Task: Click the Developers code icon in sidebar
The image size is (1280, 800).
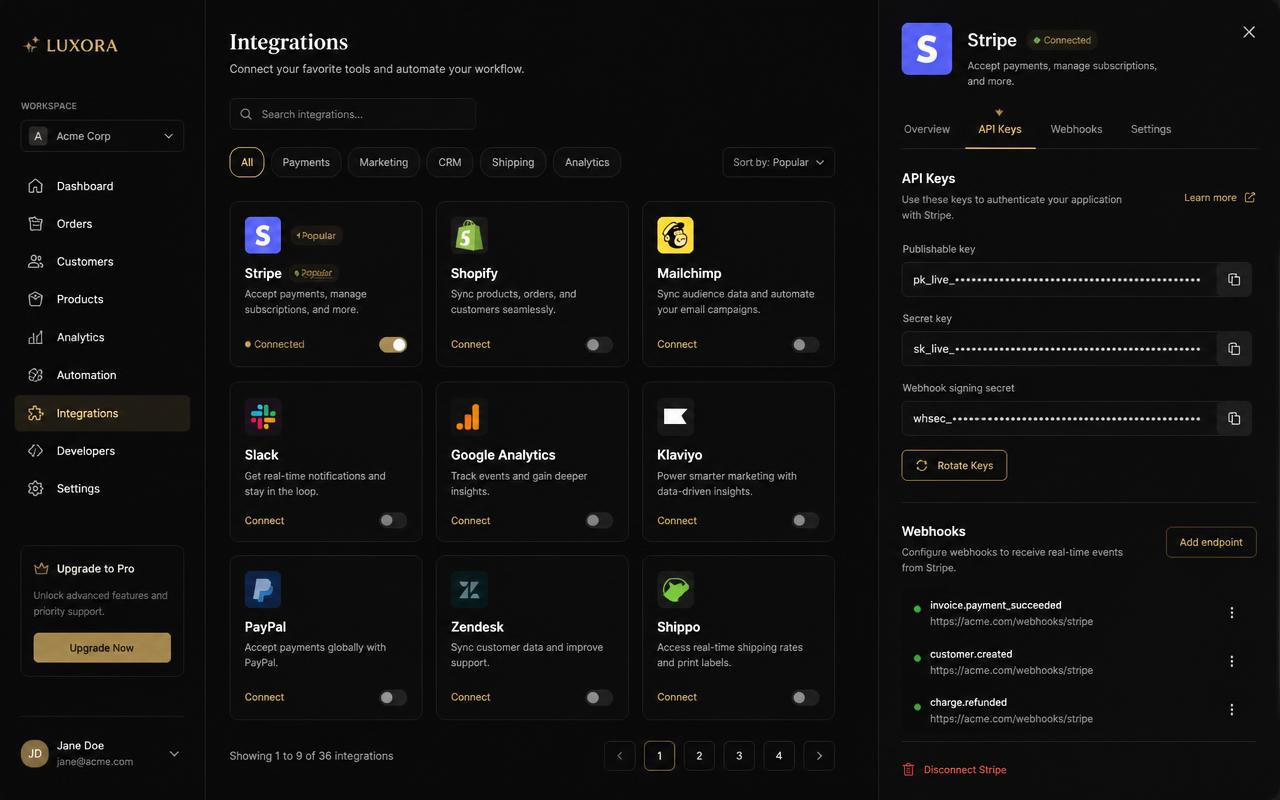Action: pyautogui.click(x=36, y=451)
